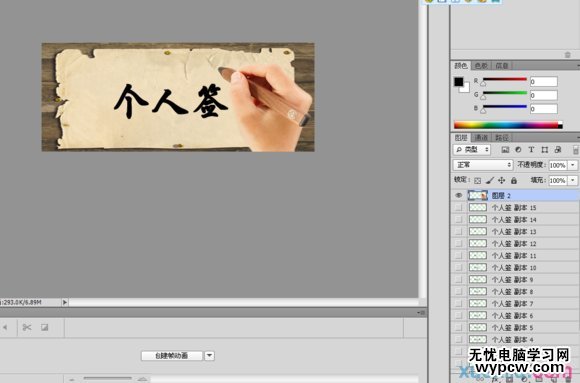Image resolution: width=580 pixels, height=383 pixels.
Task: Click the timeline zoom slider
Action: pyautogui.click(x=107, y=379)
